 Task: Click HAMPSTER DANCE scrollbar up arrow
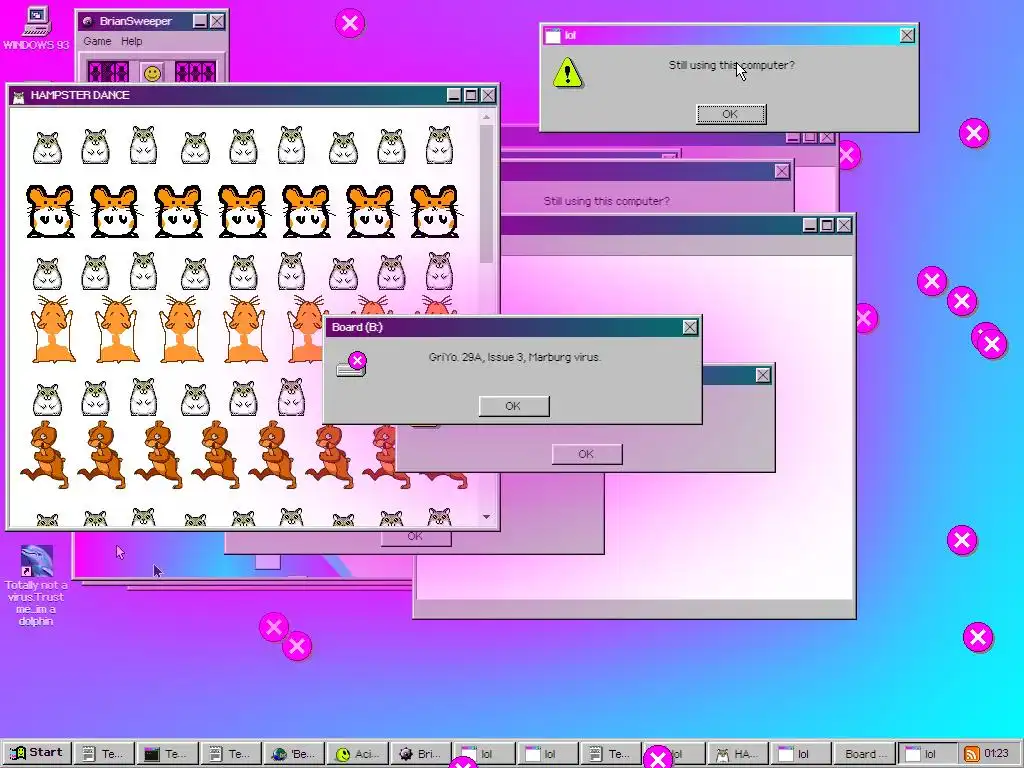pos(486,117)
